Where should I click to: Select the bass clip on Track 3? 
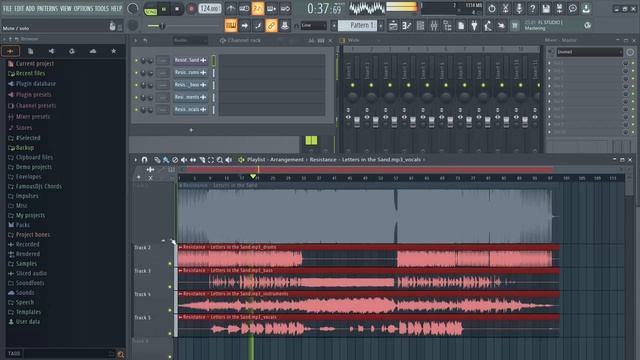click(x=369, y=279)
